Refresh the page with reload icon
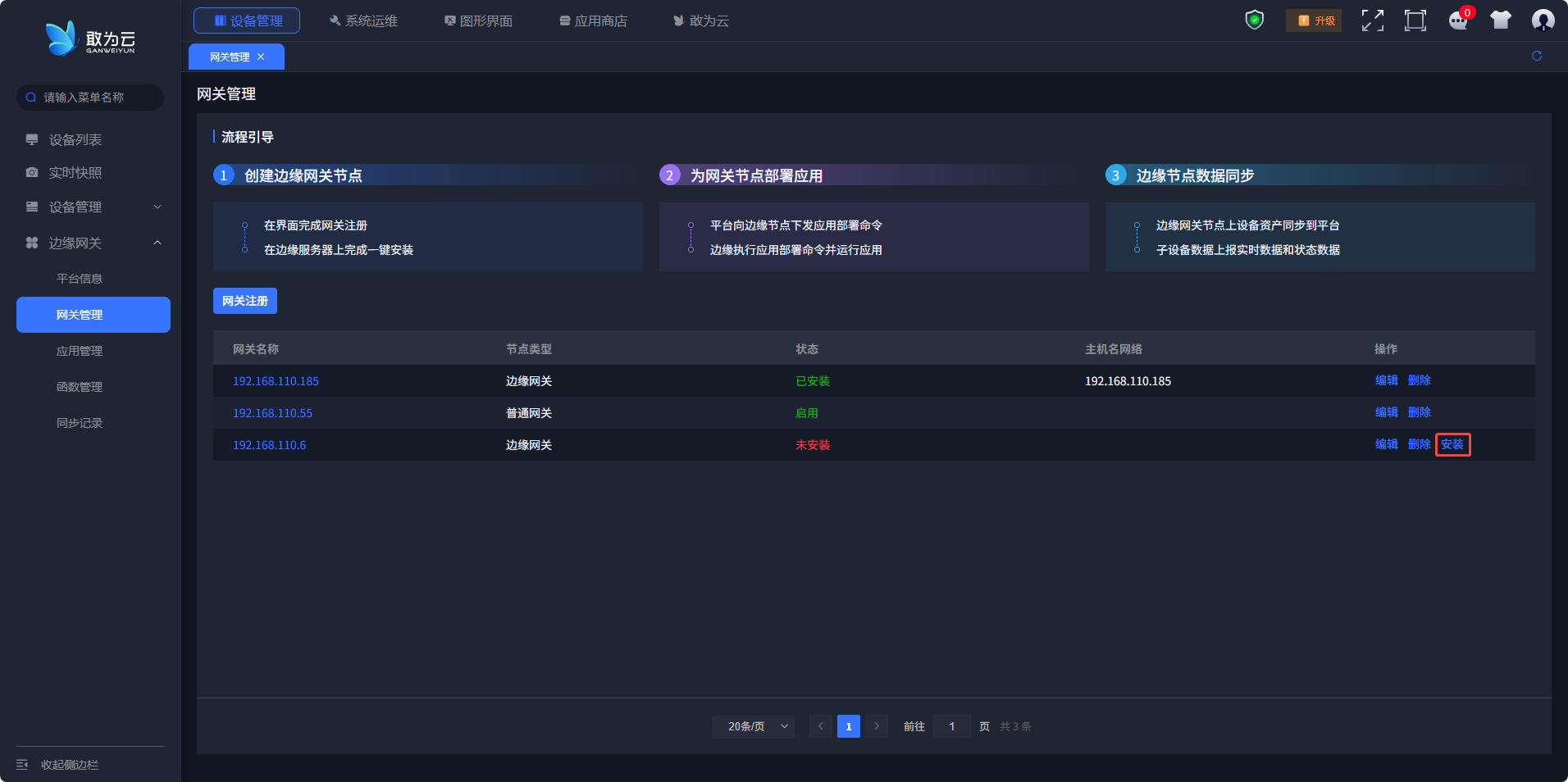The height and width of the screenshot is (782, 1568). click(1536, 56)
